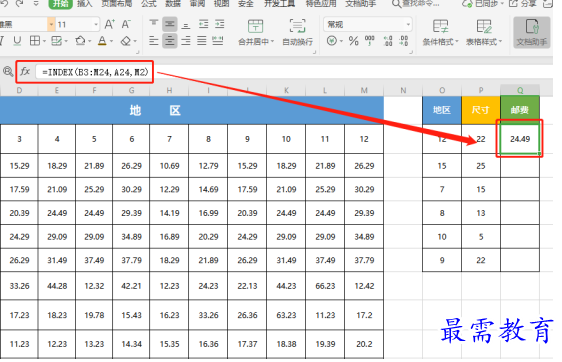
Task: Click the fill color bucket icon
Action: click(x=80, y=41)
